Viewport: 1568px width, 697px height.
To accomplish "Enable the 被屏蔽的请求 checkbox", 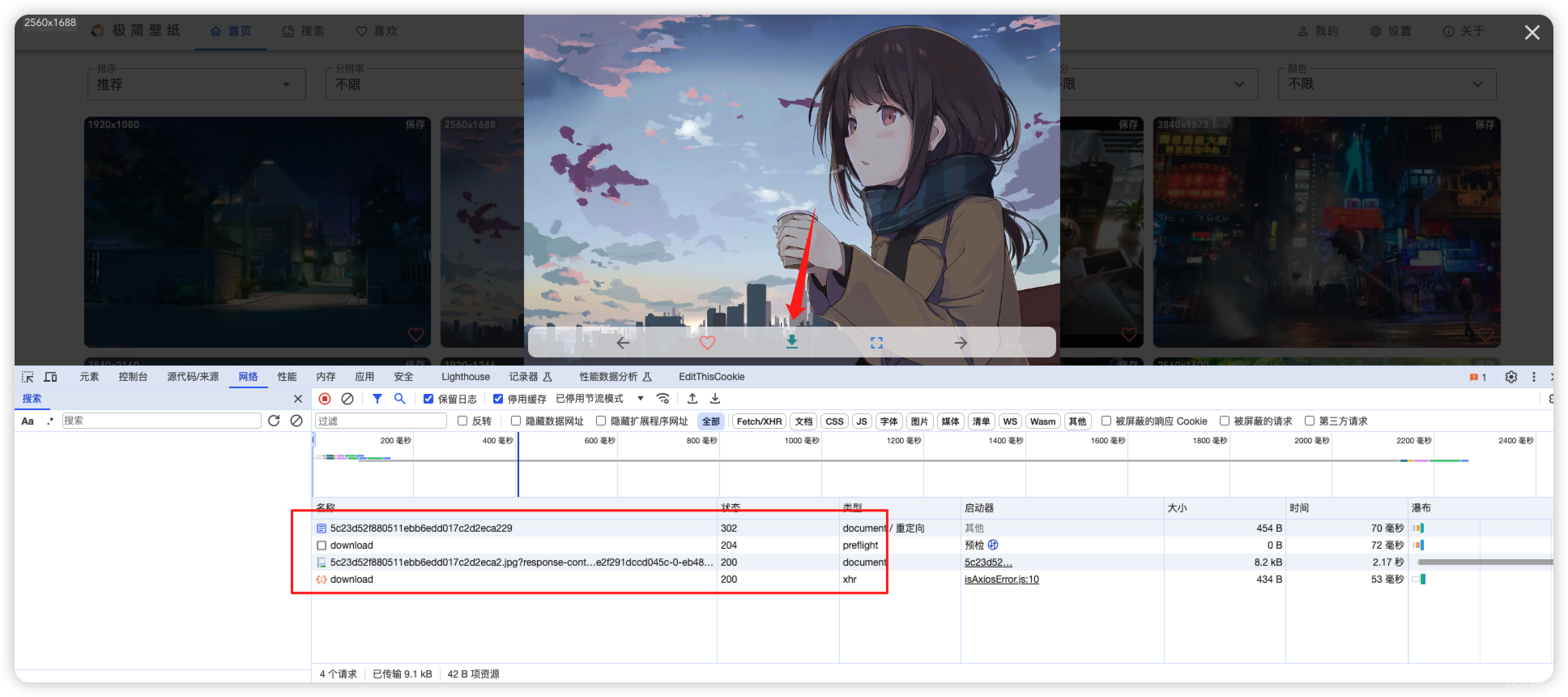I will click(1225, 421).
